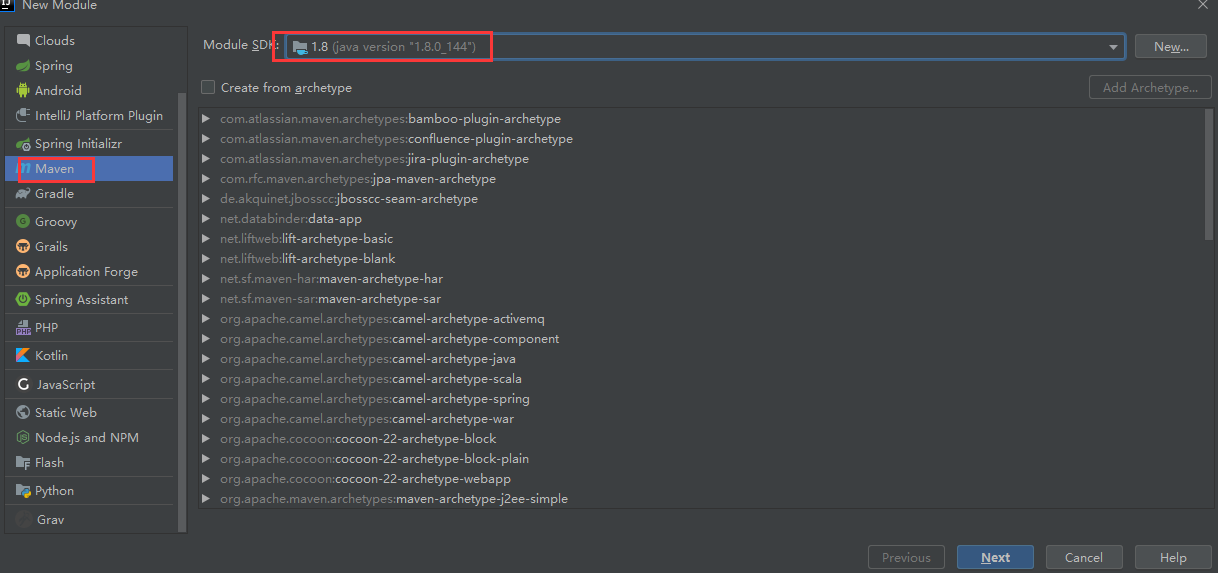Image resolution: width=1218 pixels, height=573 pixels.
Task: Click the IntelliJ Platform Plugin icon
Action: (x=24, y=116)
